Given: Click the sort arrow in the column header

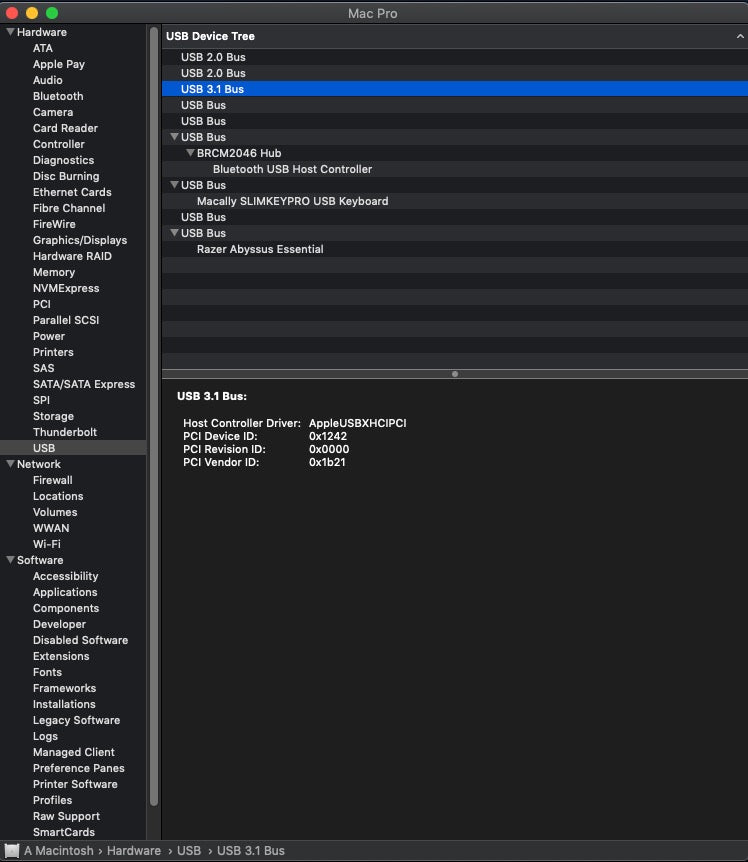Looking at the screenshot, I should click(738, 36).
